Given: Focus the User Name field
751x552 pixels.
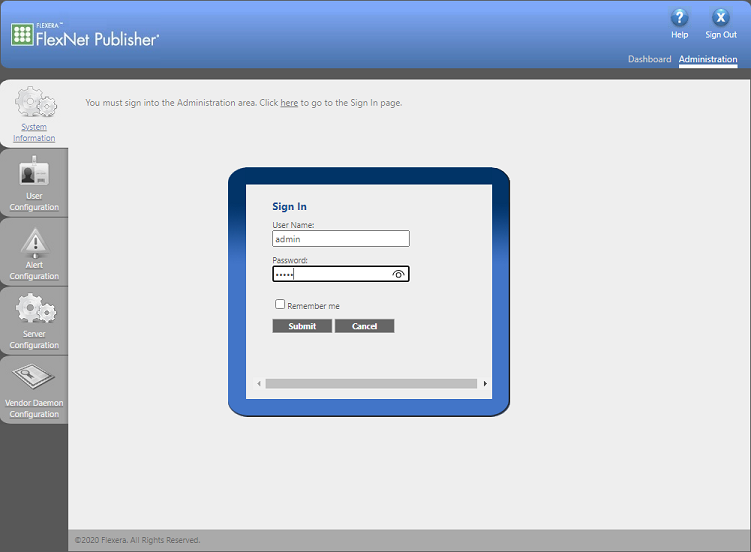Looking at the screenshot, I should (341, 238).
